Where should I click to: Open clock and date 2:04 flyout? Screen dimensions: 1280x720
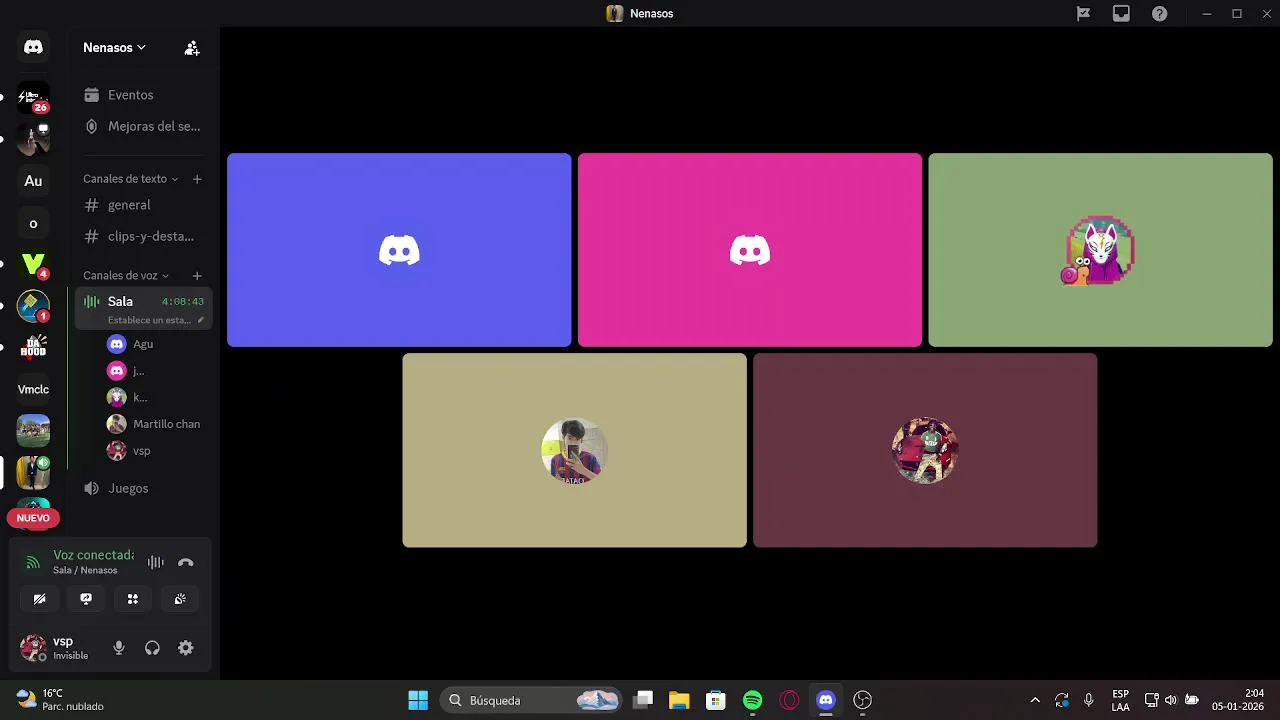coord(1238,700)
